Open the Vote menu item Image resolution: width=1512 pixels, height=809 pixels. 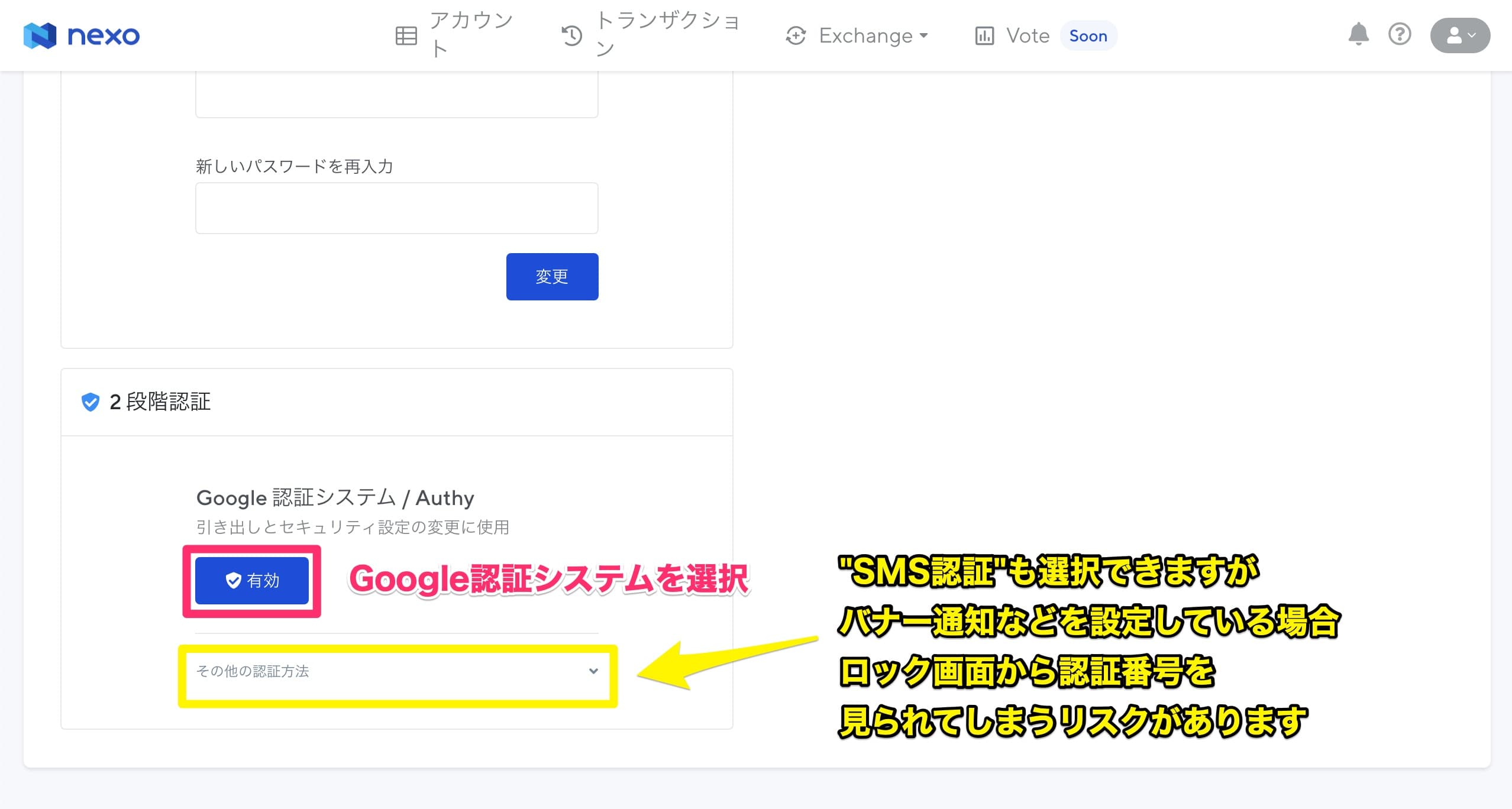1013,35
